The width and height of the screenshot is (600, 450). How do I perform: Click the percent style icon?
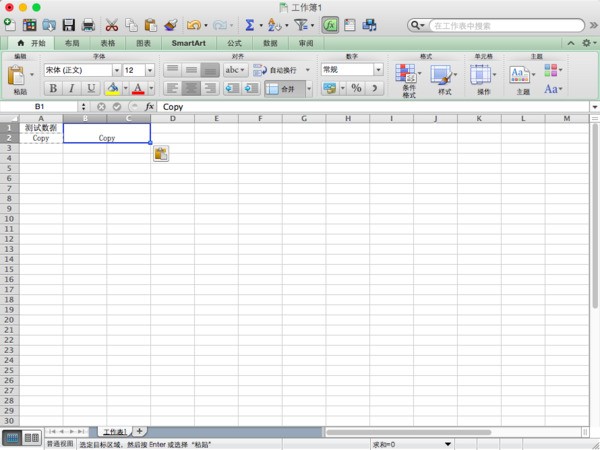pyautogui.click(x=356, y=88)
